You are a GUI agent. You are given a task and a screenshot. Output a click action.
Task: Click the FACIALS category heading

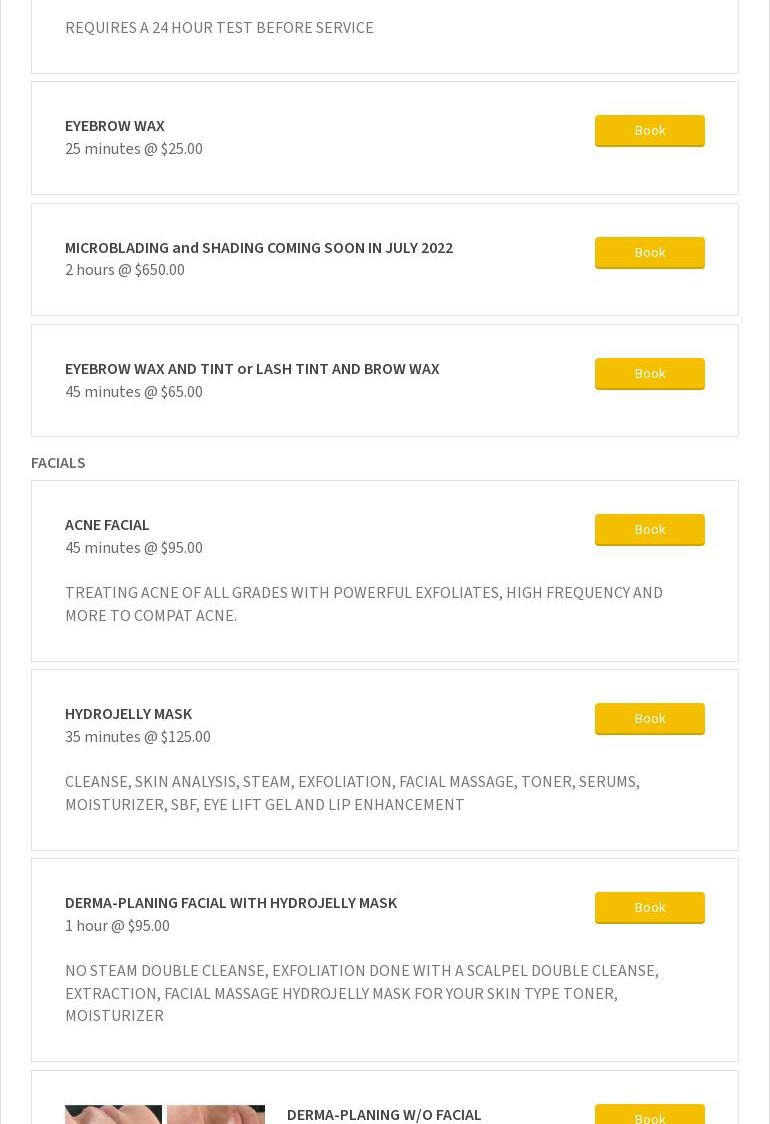(58, 463)
